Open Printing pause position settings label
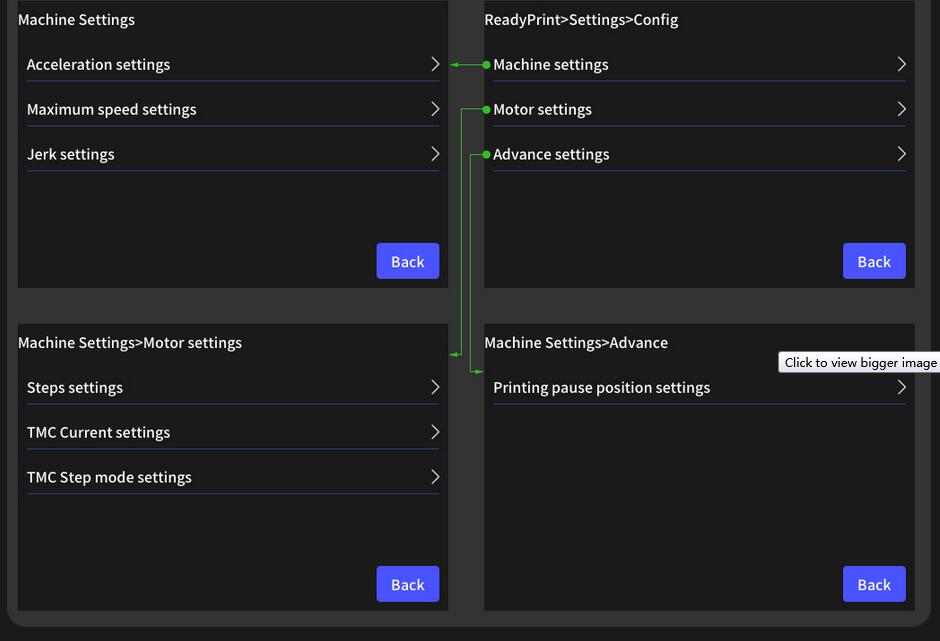Viewport: 940px width, 641px height. tap(601, 388)
